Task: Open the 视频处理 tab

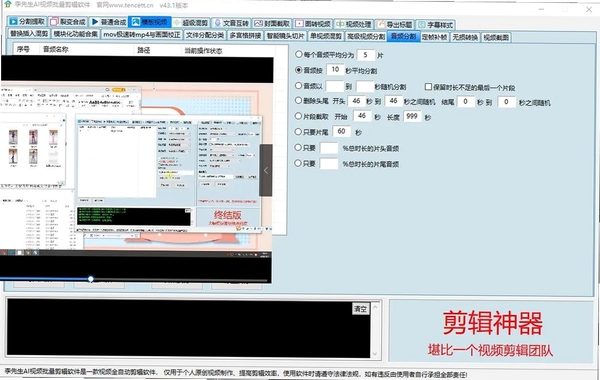Action: [x=354, y=24]
